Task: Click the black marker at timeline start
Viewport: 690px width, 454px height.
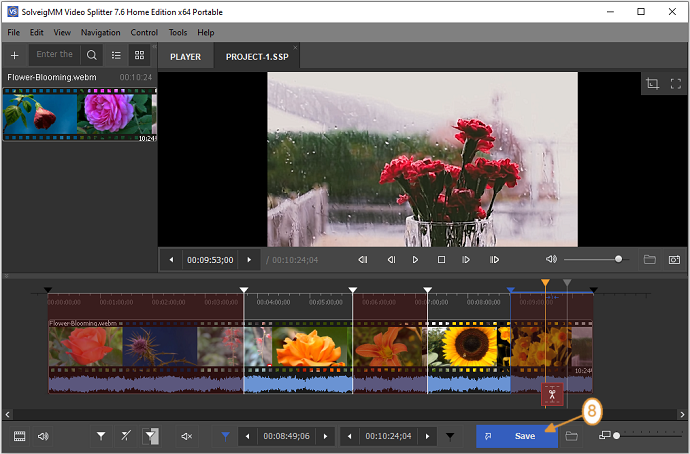Action: (x=48, y=290)
